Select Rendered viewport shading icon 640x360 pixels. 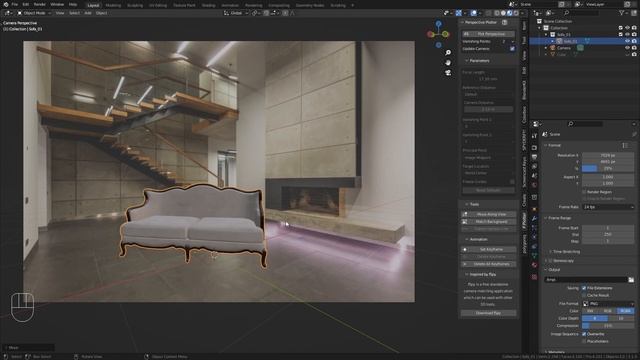pyautogui.click(x=516, y=13)
